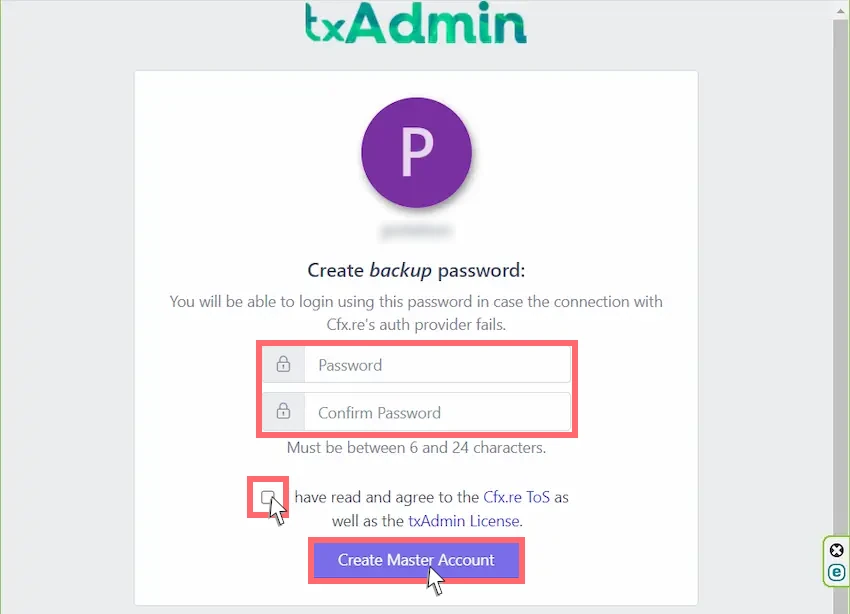This screenshot has height=614, width=850.
Task: Click the Cfx.re auth provider description text
Action: pos(416,313)
